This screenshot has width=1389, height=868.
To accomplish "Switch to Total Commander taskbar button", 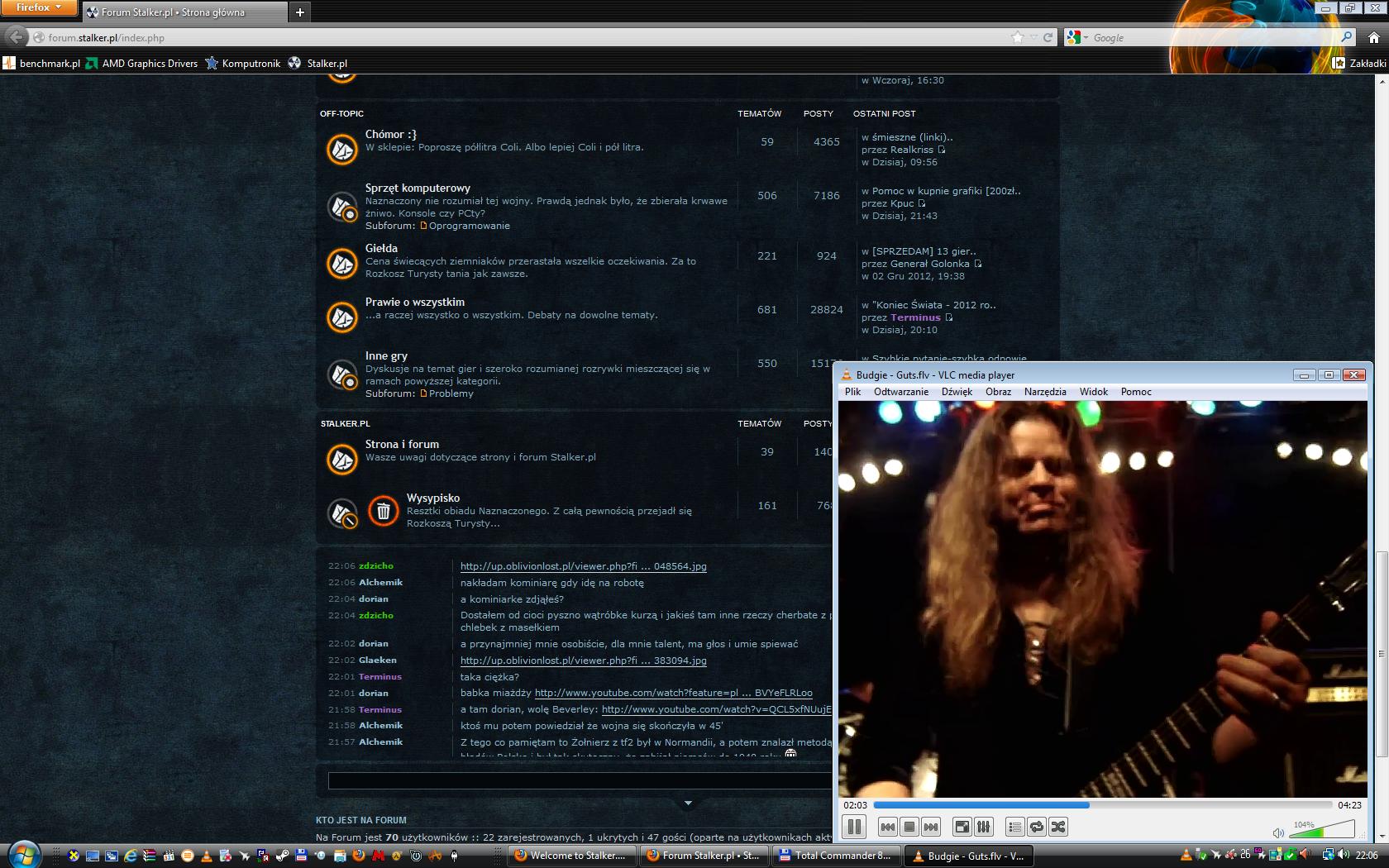I will pos(836,856).
